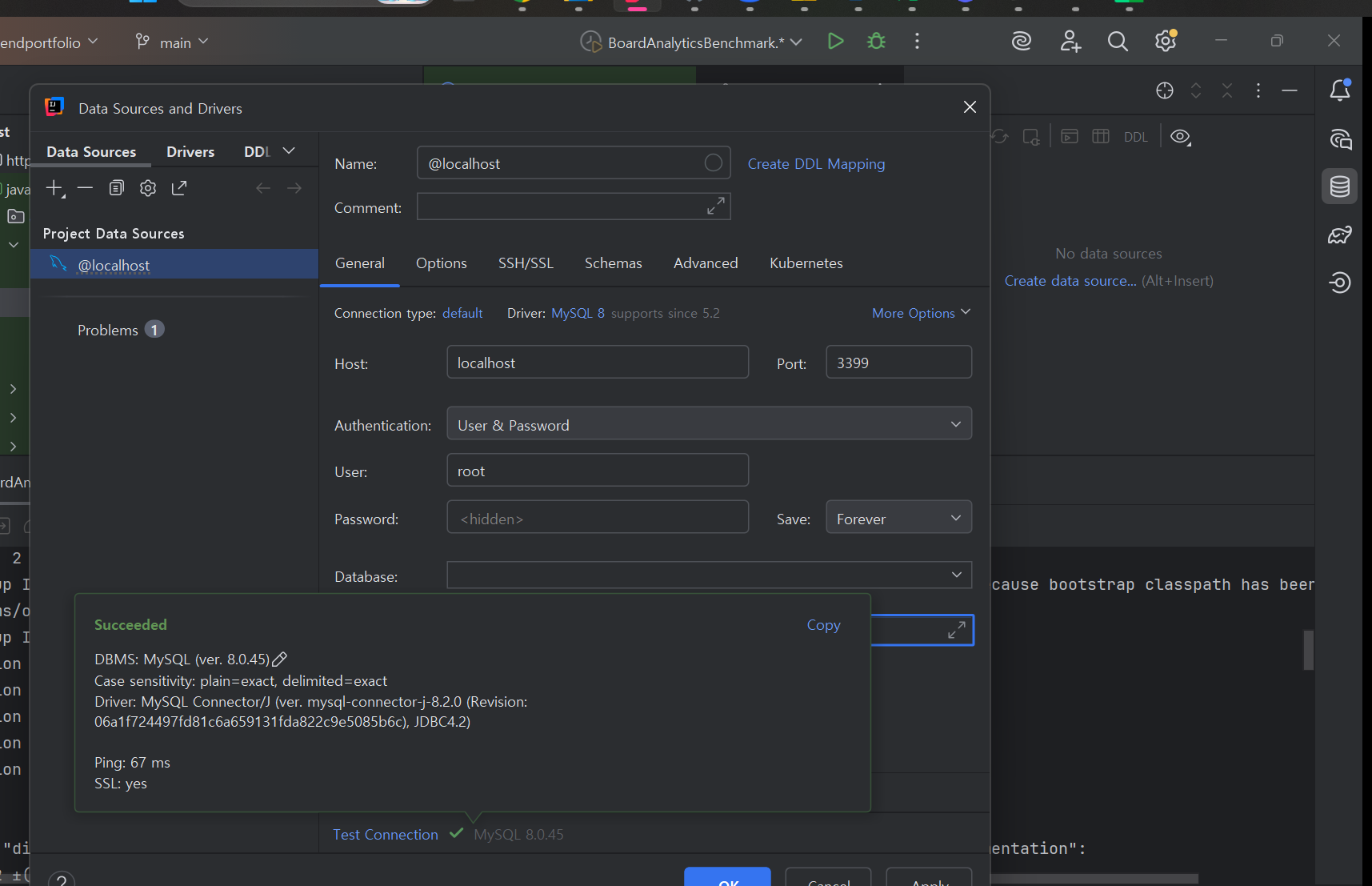This screenshot has width=1372, height=886.
Task: Click Copy in the Succeeded popup
Action: pos(823,625)
